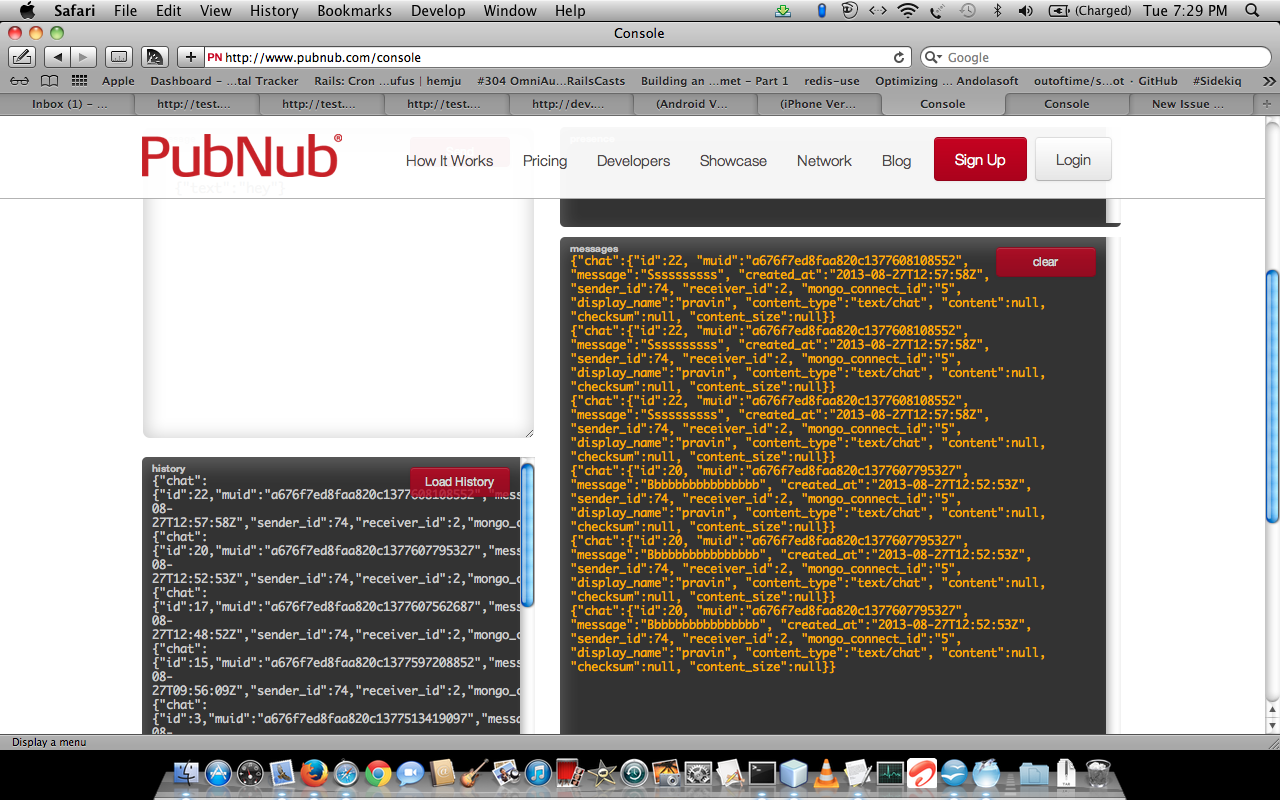Clear messages with the clear button
Screen dimensions: 1280x800
pos(1045,262)
